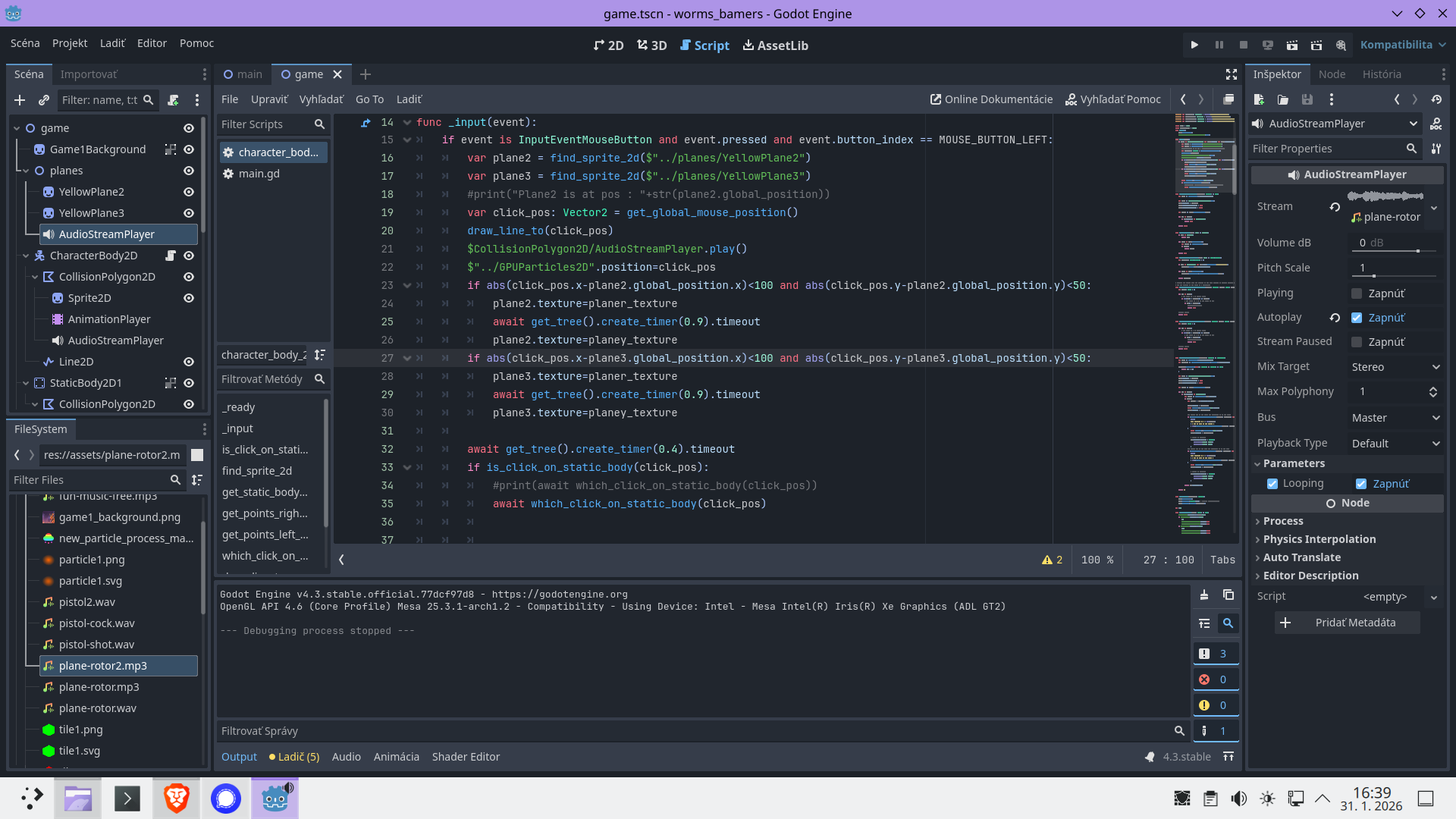Click the warnings indicator in the script status bar
This screenshot has height=819, width=1456.
point(1052,560)
